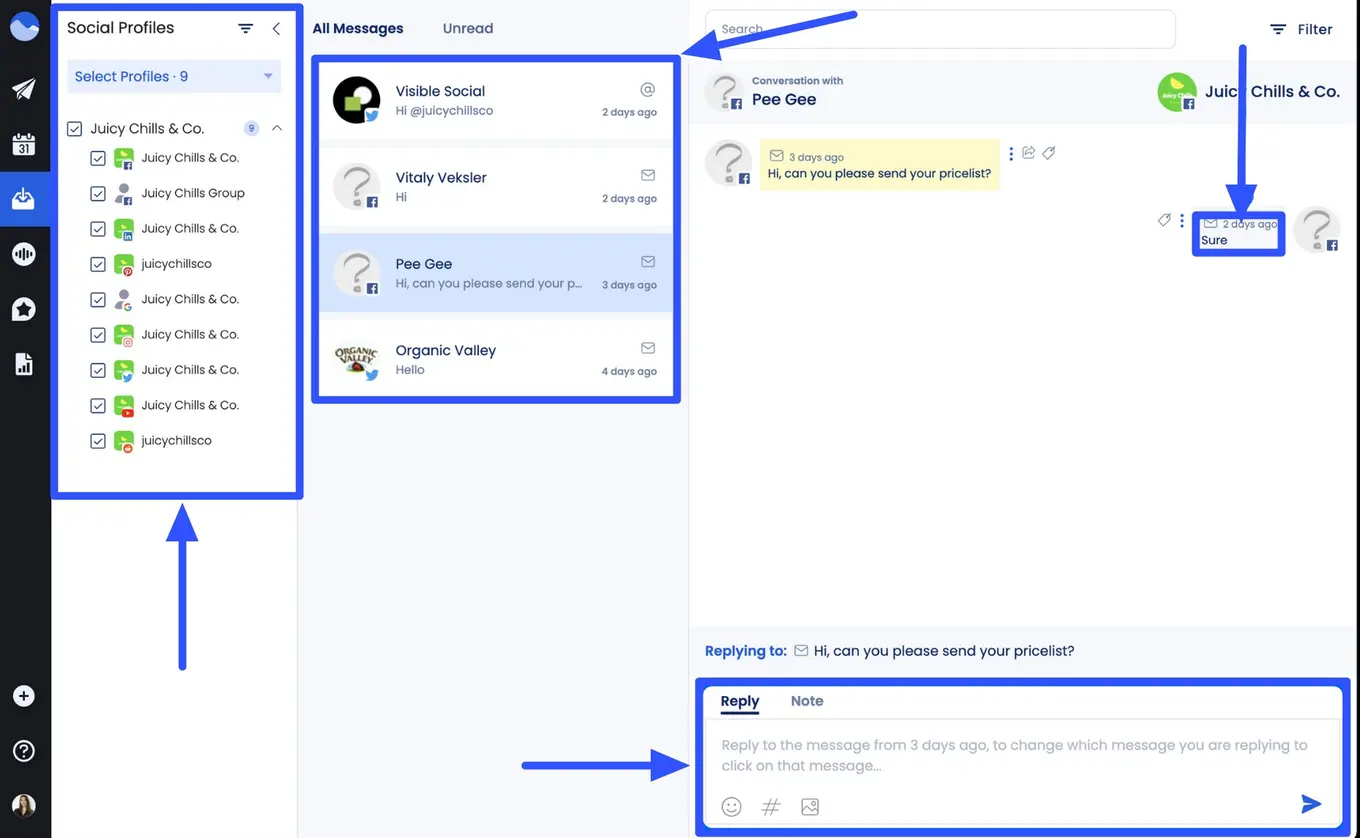Select the Inbox icon in the sidebar

click(x=24, y=198)
